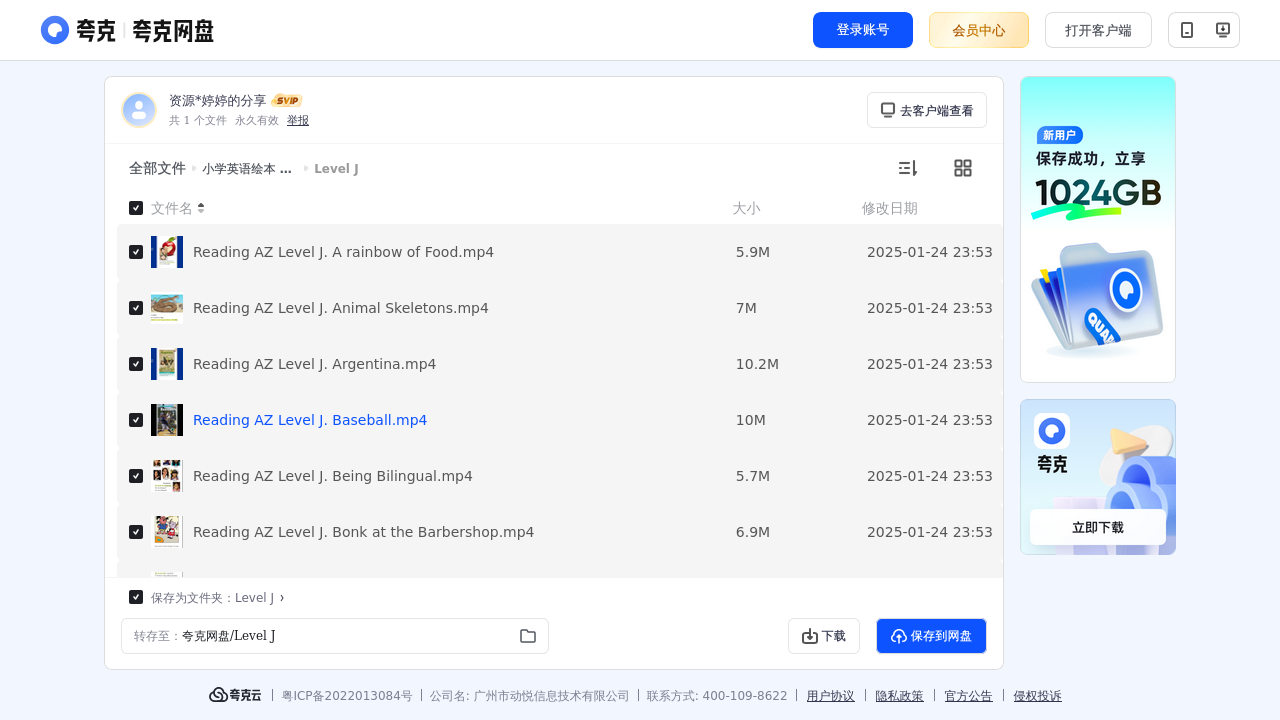Toggle the select-all checkbox beside 文件名
The height and width of the screenshot is (720, 1280).
click(136, 208)
